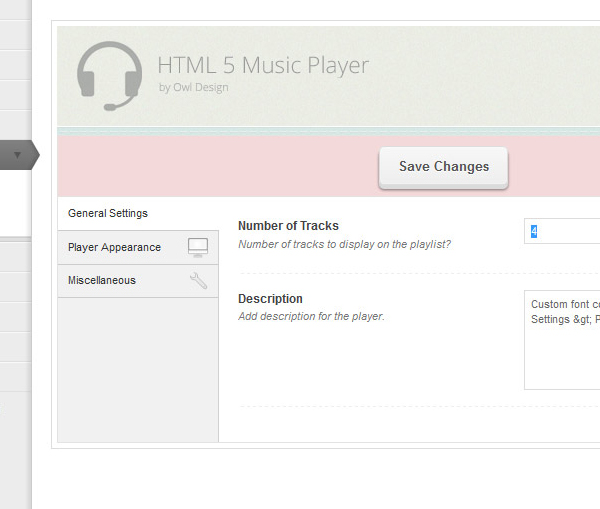Open the General Settings tab
This screenshot has height=509, width=600.
tap(138, 214)
